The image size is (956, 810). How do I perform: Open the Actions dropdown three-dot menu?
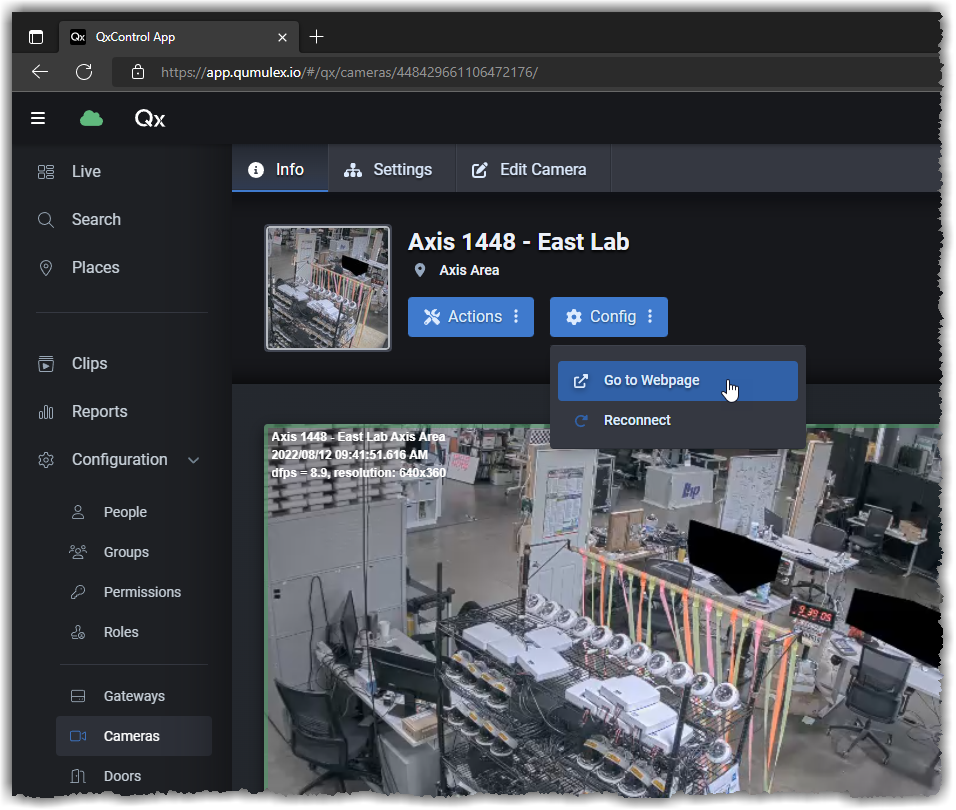pyautogui.click(x=516, y=316)
